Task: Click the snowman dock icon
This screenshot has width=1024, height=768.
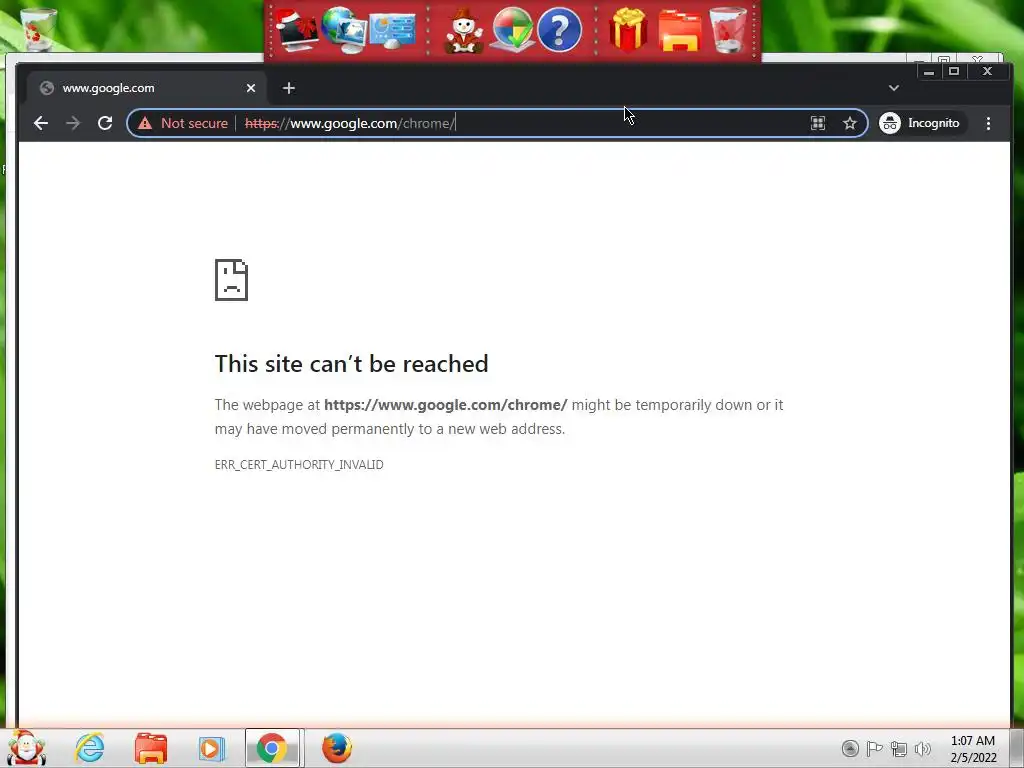Action: click(x=464, y=30)
